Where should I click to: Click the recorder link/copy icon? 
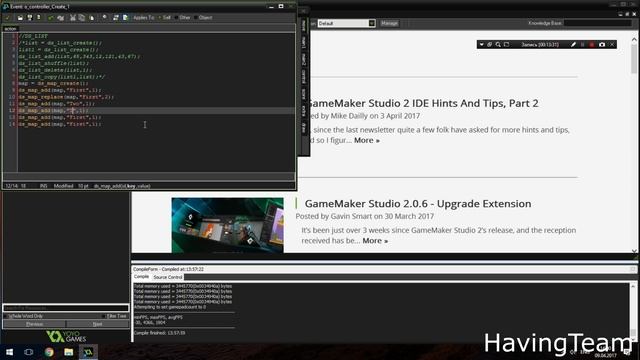click(489, 44)
